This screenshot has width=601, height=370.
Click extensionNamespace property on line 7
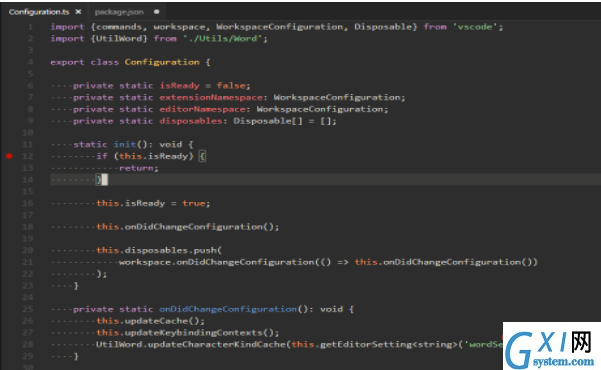pos(211,97)
